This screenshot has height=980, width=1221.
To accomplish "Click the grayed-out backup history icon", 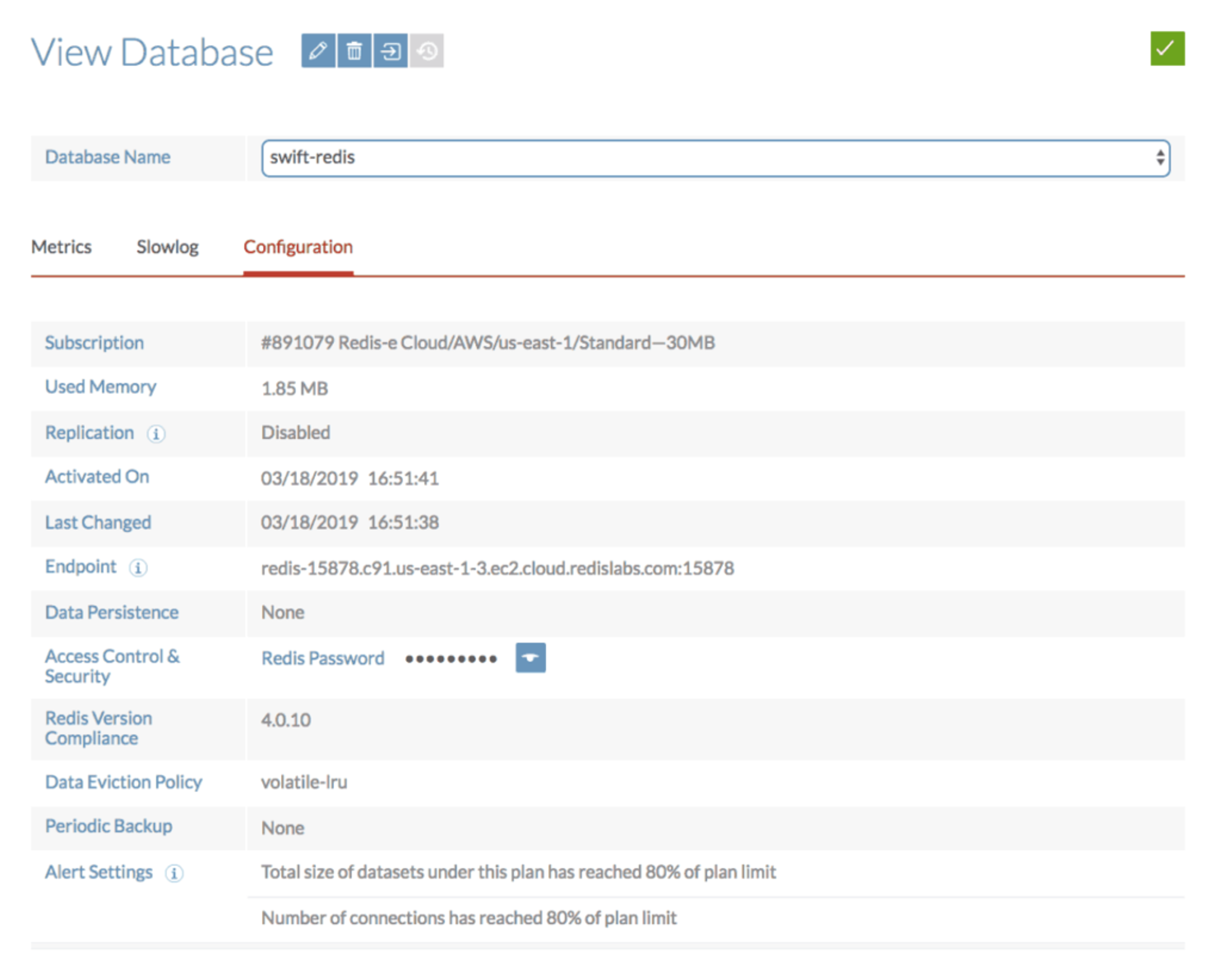I will 427,51.
